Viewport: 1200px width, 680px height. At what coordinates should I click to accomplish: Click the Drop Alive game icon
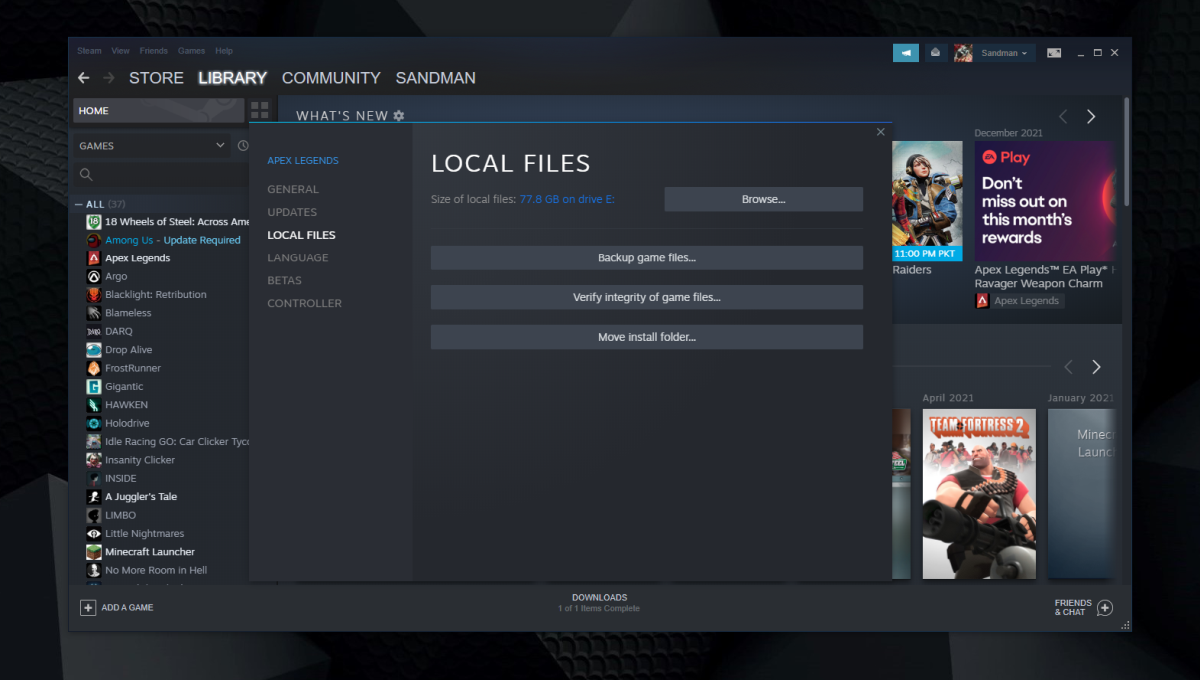pos(94,350)
